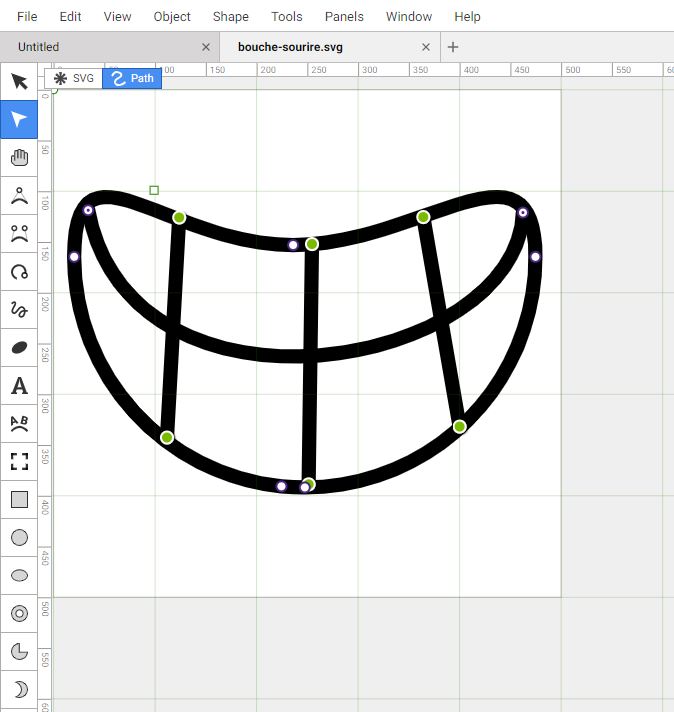Select the Ring (donut) shape tool
The image size is (674, 712).
click(x=19, y=613)
